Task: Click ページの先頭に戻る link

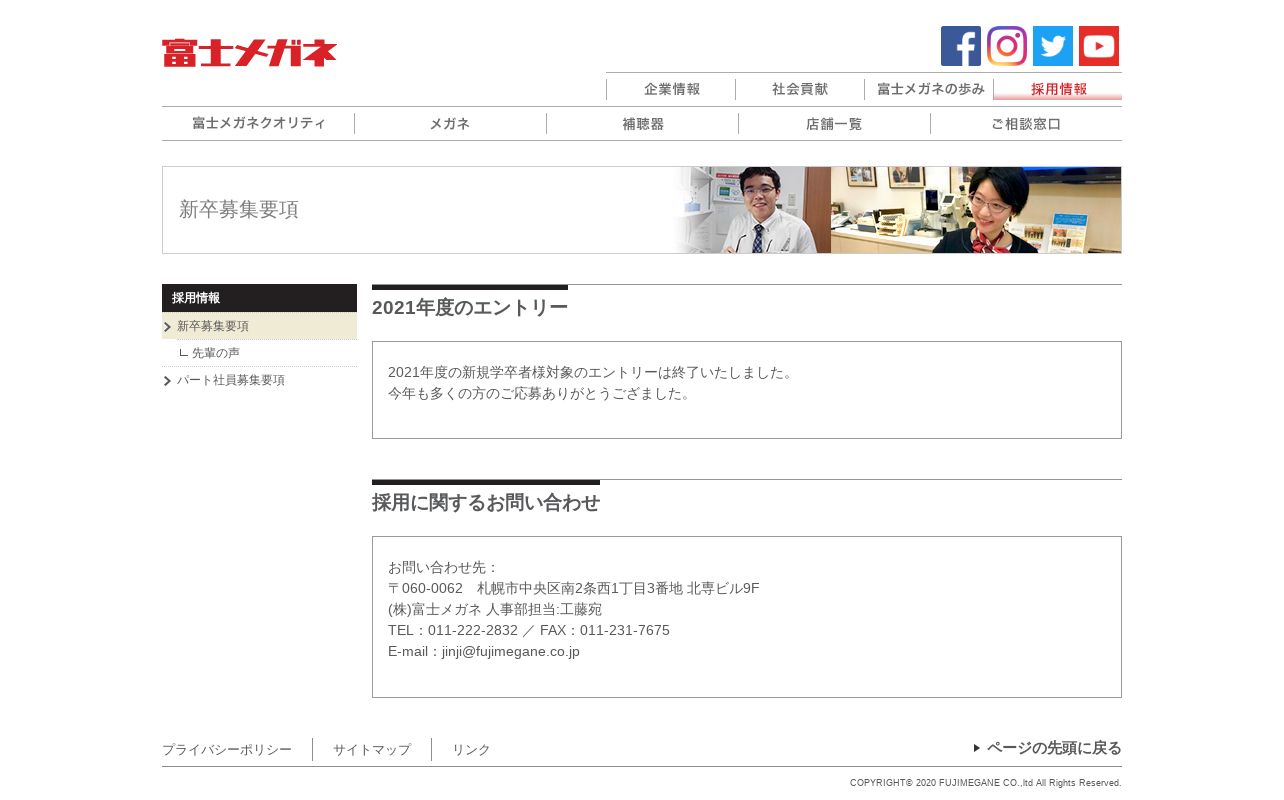Action: (x=1054, y=747)
